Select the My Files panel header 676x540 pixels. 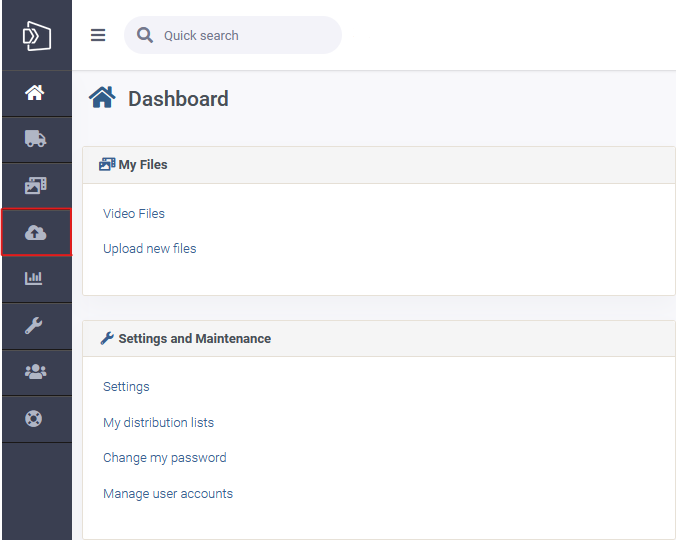coord(379,165)
